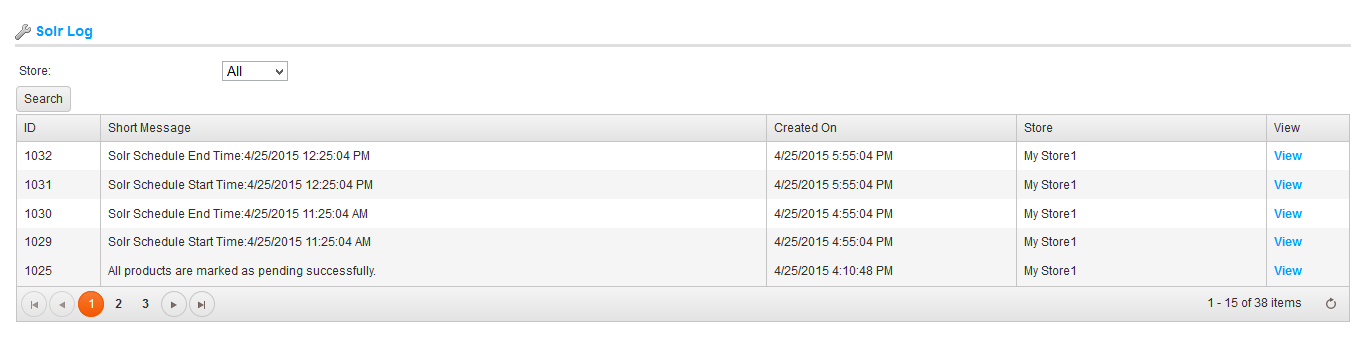This screenshot has width=1365, height=364.
Task: Go to previous page arrow
Action: pyautogui.click(x=62, y=304)
